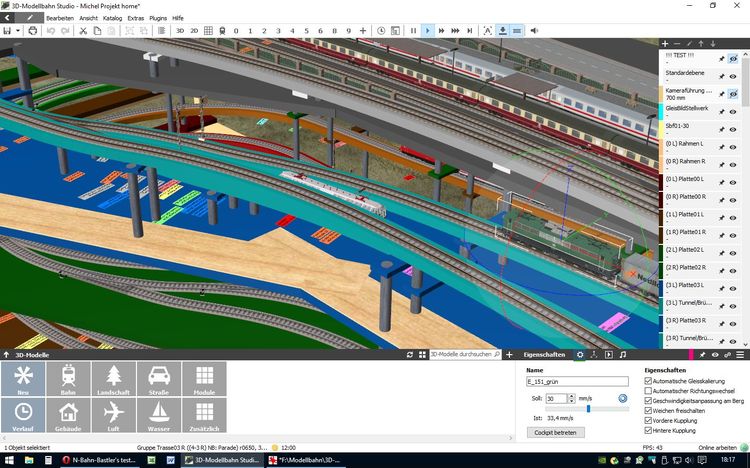Open the Katalog menu
This screenshot has width=750, height=468.
(x=113, y=18)
